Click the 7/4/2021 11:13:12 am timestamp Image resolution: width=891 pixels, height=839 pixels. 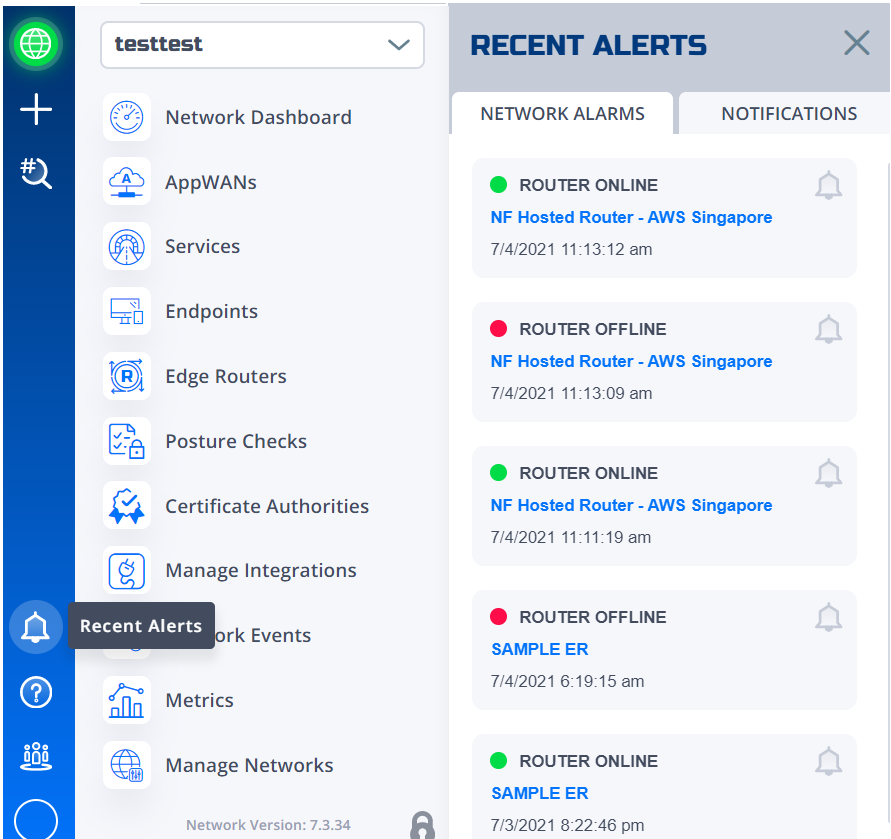pyautogui.click(x=571, y=249)
